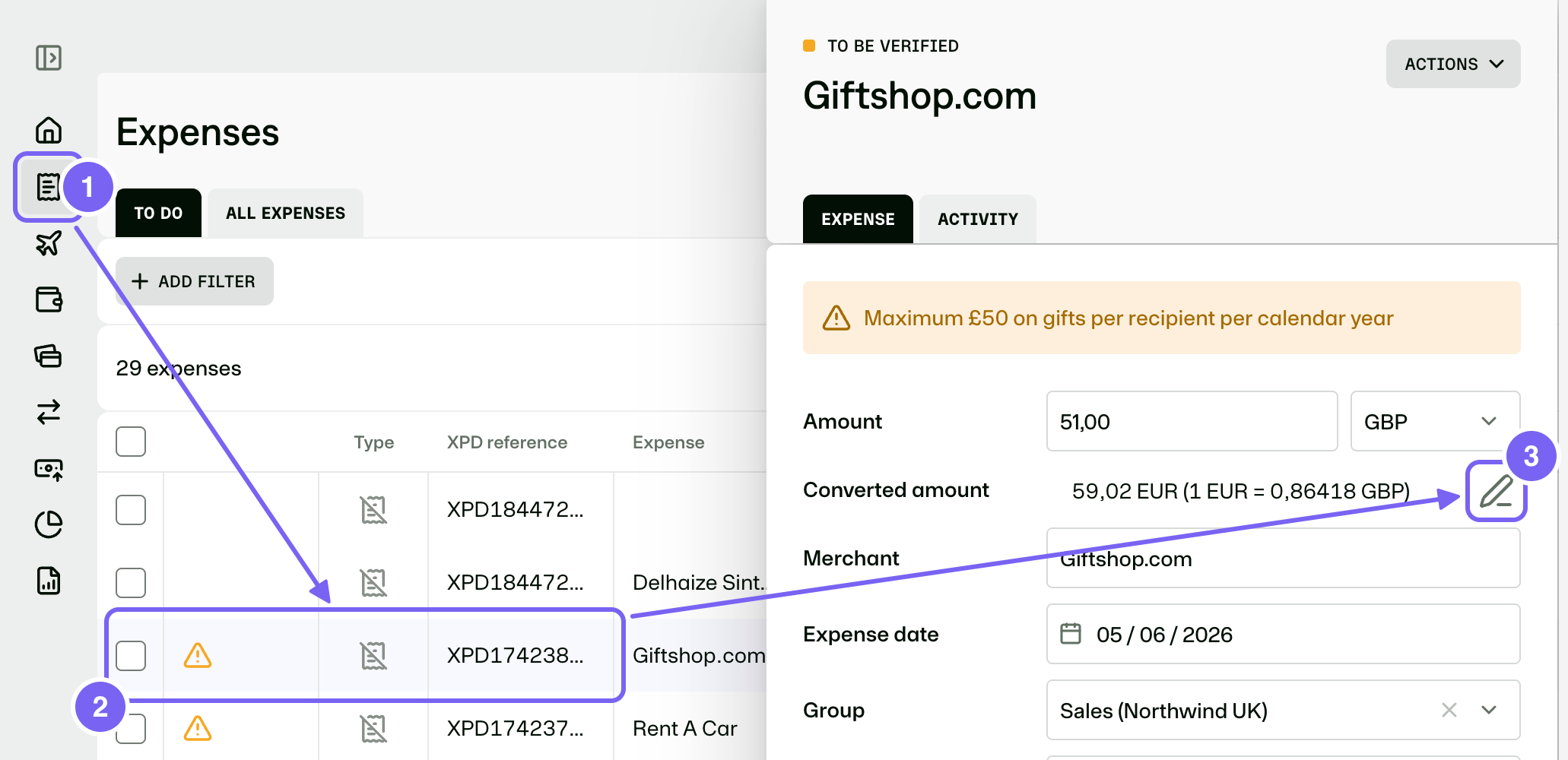
Task: Click missing receipt icon for Rent A Car row
Action: (x=373, y=728)
